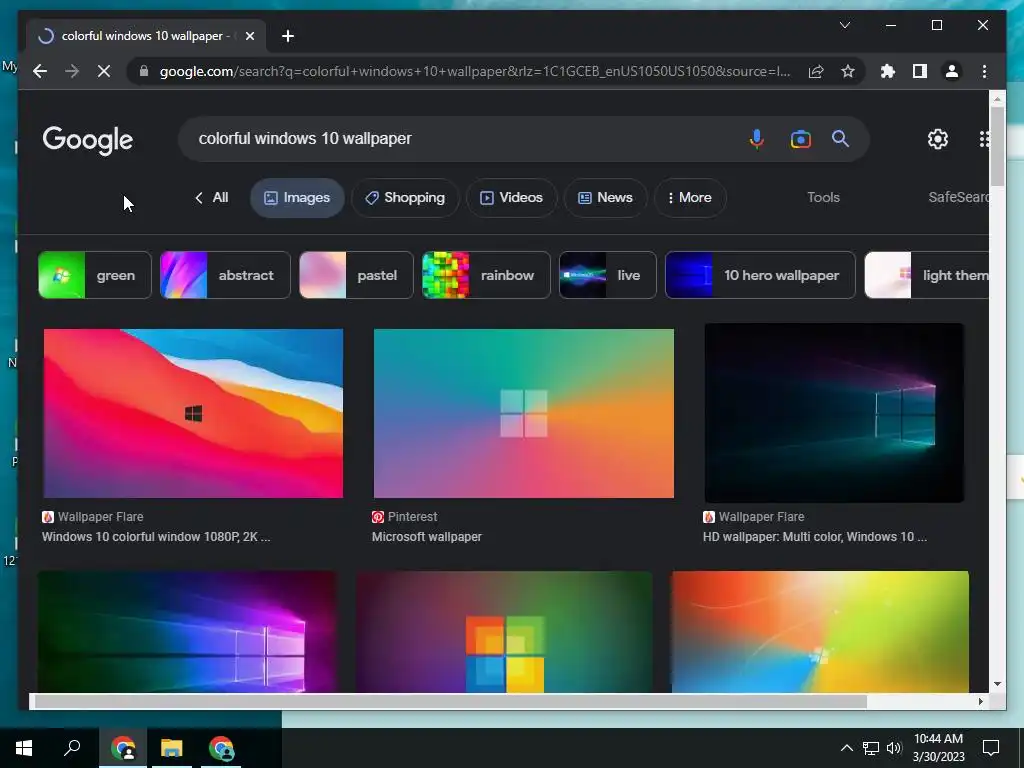This screenshot has height=768, width=1024.
Task: Stop loading the page
Action: pos(104,71)
